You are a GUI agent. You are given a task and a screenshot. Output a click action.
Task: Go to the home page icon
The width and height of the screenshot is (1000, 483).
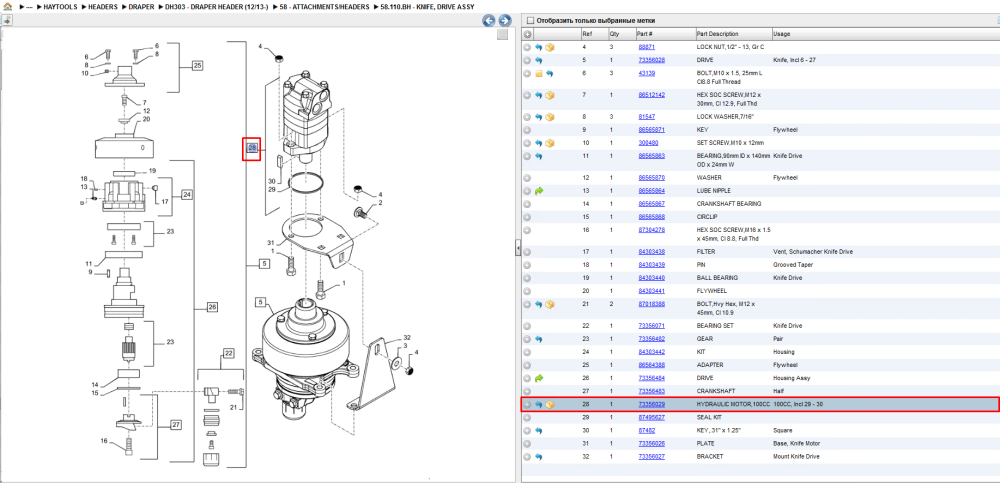pos(8,6)
